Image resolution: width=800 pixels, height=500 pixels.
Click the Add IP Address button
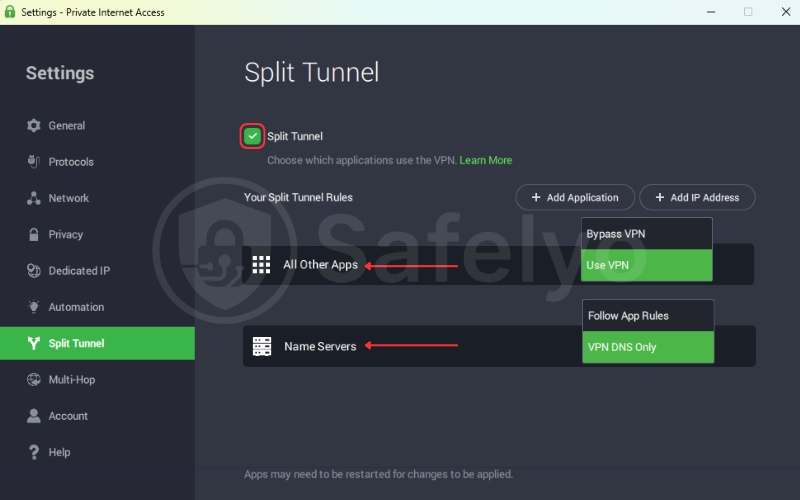(697, 197)
